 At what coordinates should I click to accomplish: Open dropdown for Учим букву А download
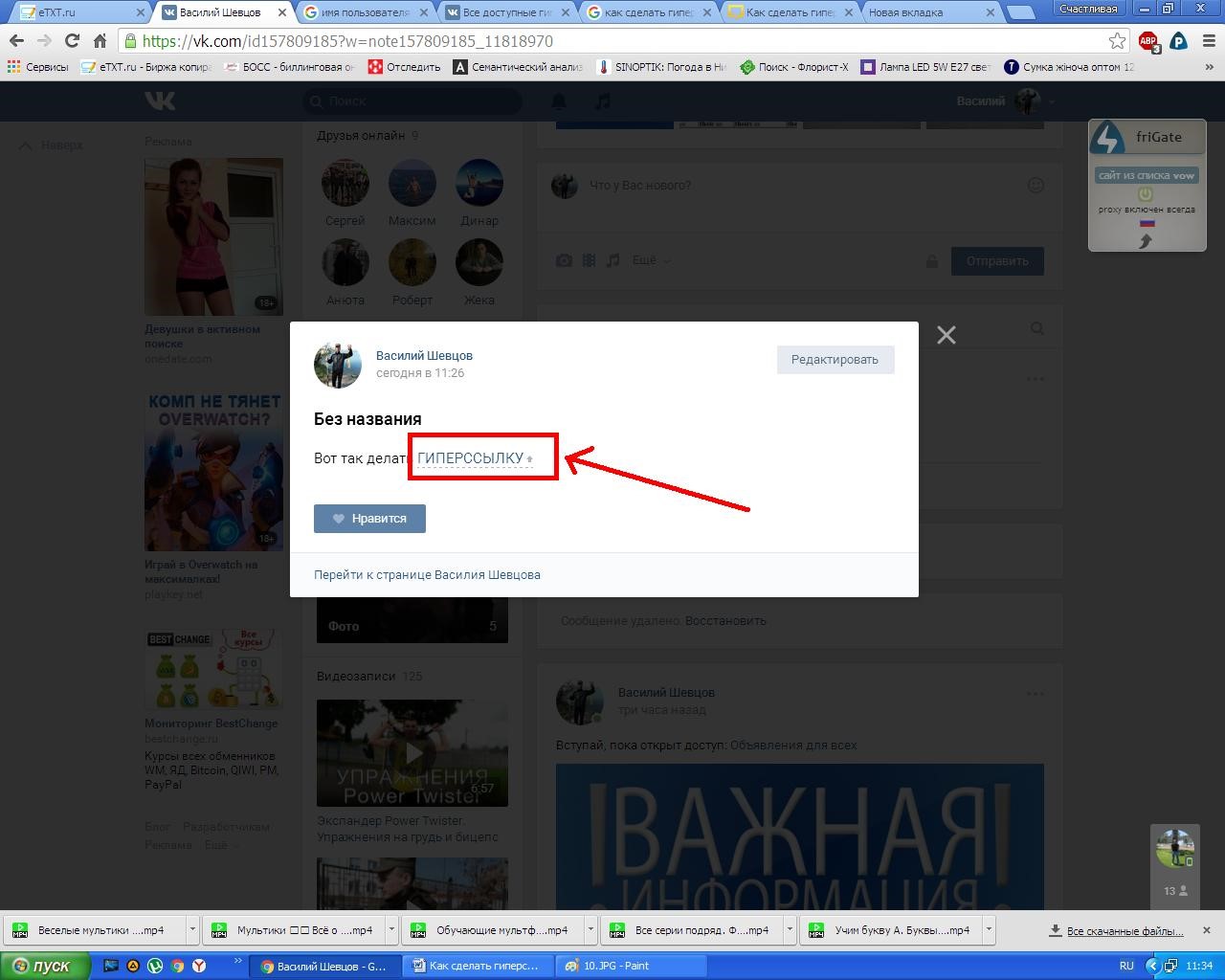pyautogui.click(x=989, y=929)
